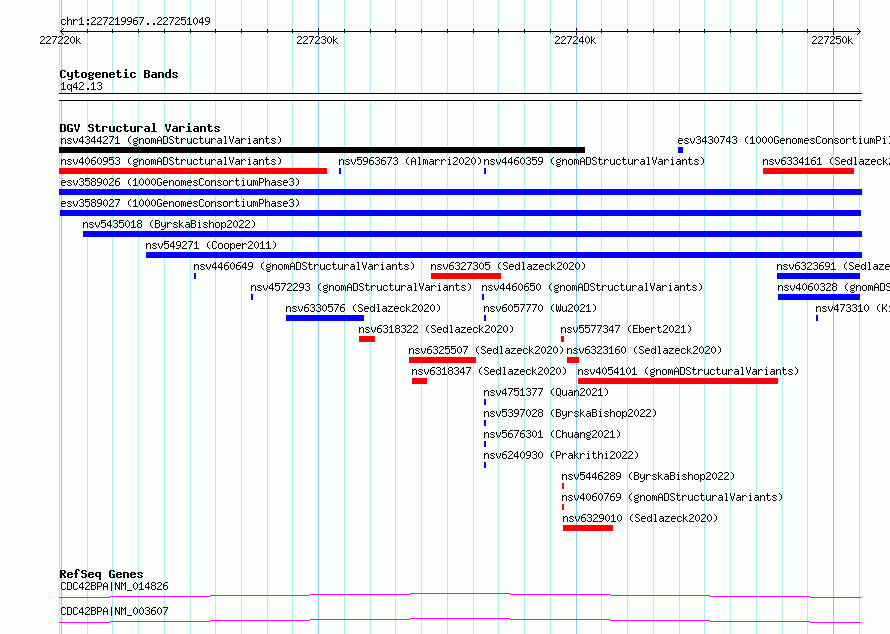The height and width of the screenshot is (634, 890).
Task: Open nsv6057770 (Wu2021) label
Action: point(540,308)
